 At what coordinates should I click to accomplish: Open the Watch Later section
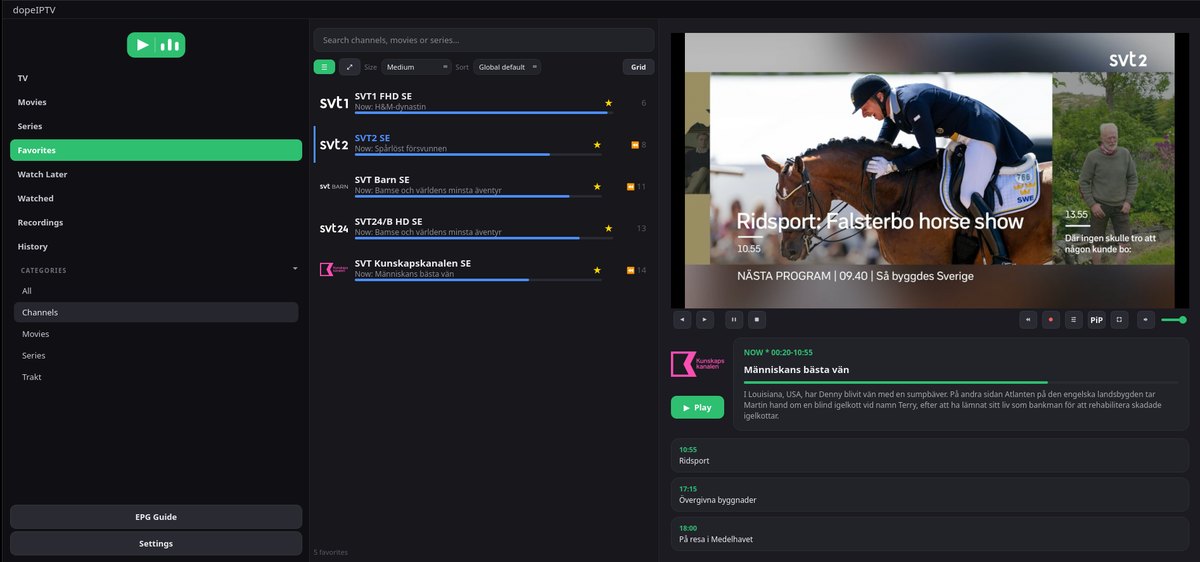pyautogui.click(x=156, y=174)
